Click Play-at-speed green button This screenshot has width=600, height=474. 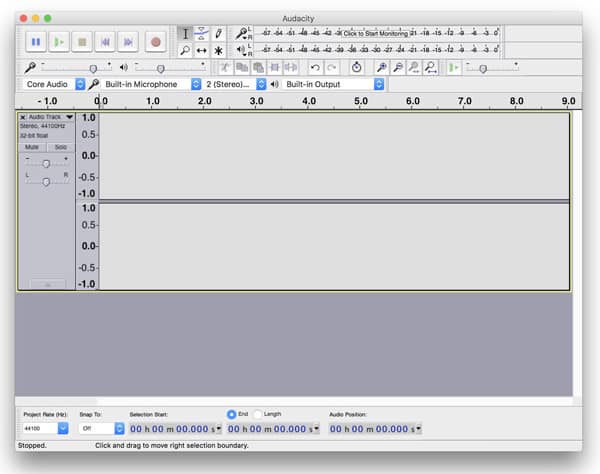(454, 67)
